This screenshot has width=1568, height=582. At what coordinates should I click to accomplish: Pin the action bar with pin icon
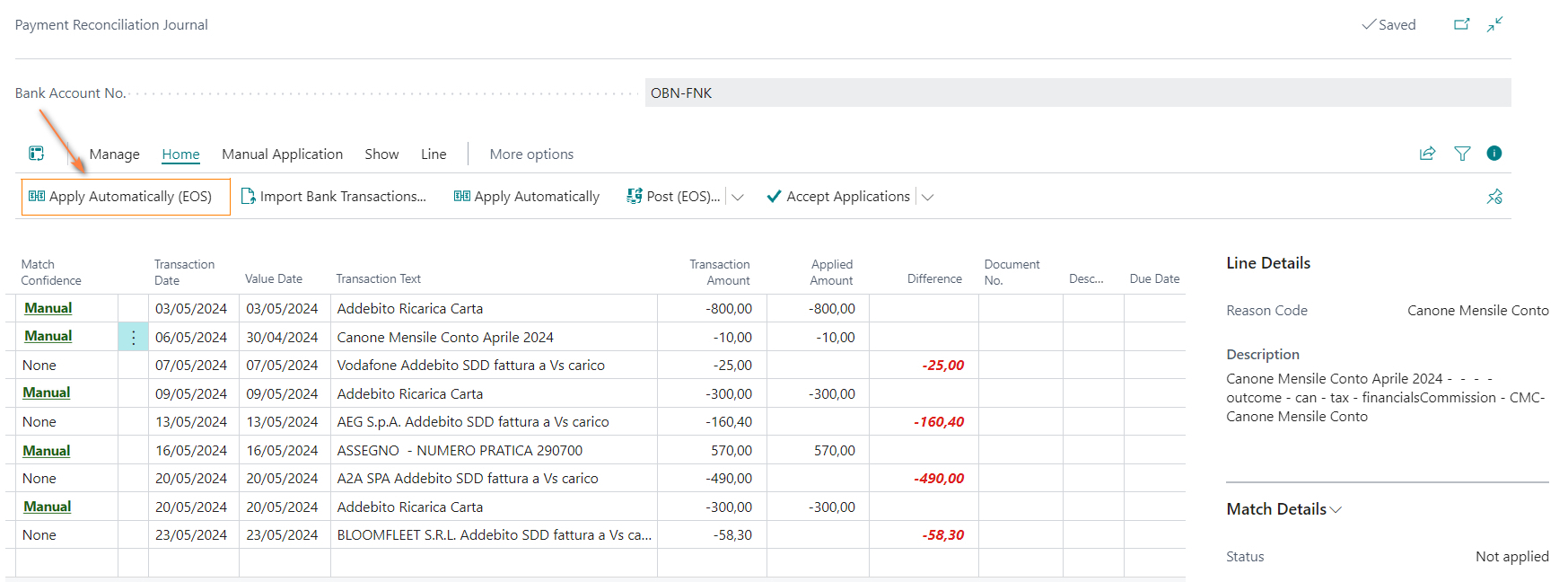(x=1494, y=197)
